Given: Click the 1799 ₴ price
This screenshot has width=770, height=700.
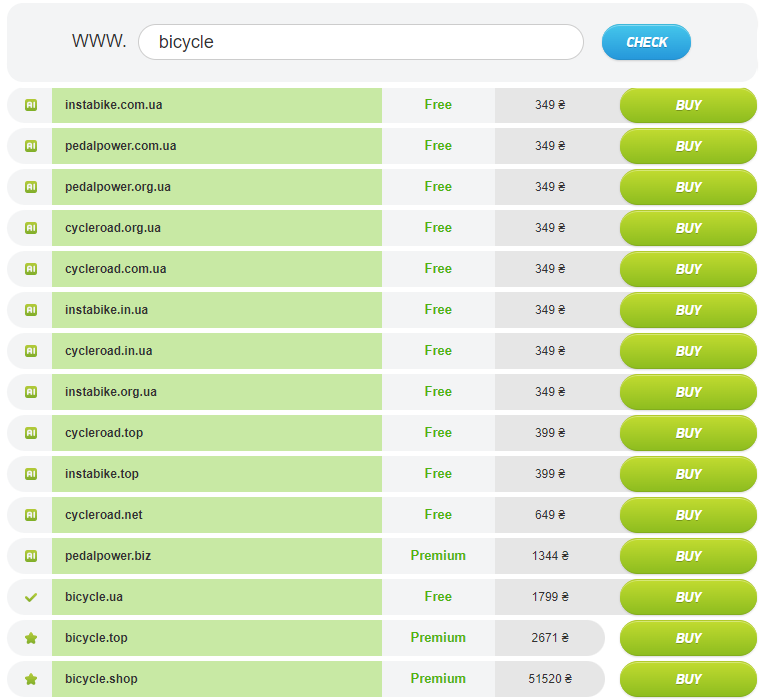Looking at the screenshot, I should 550,597.
